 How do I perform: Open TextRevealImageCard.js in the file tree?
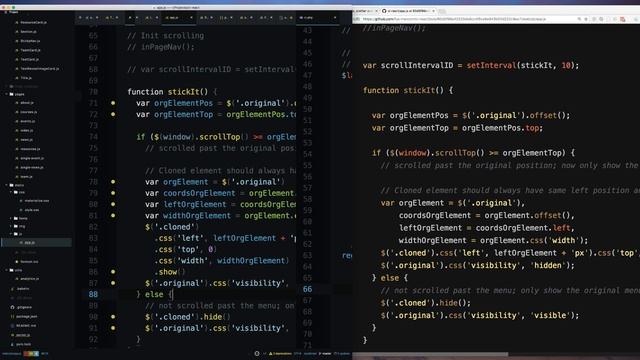click(x=40, y=69)
